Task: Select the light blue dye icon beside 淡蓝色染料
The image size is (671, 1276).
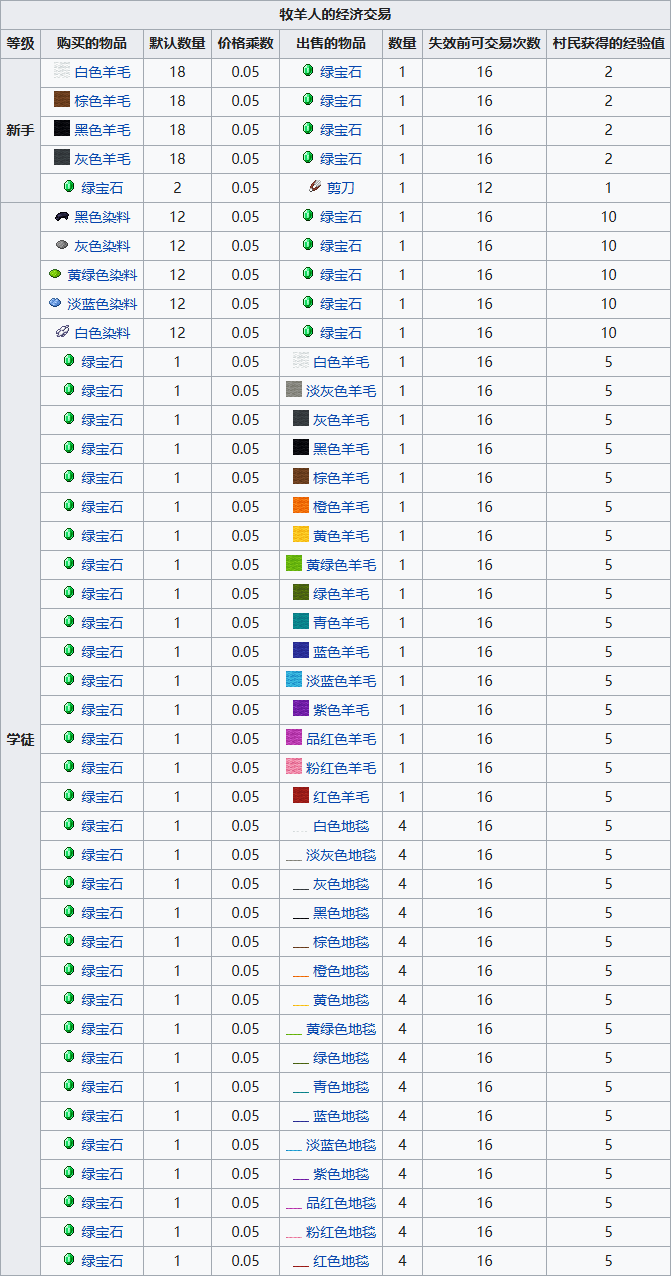Action: tap(55, 303)
